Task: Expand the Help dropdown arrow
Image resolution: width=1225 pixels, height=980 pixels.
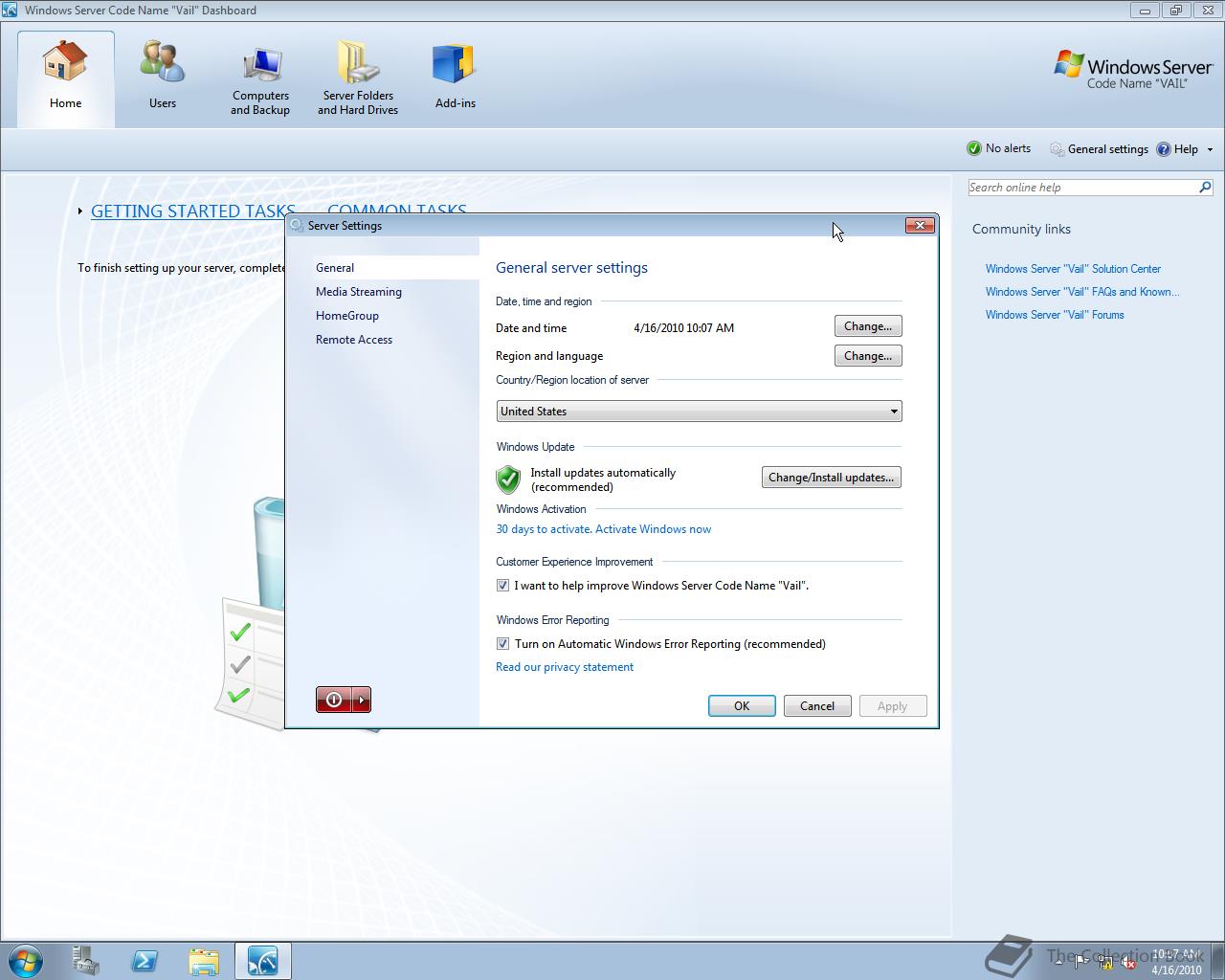Action: (1210, 149)
